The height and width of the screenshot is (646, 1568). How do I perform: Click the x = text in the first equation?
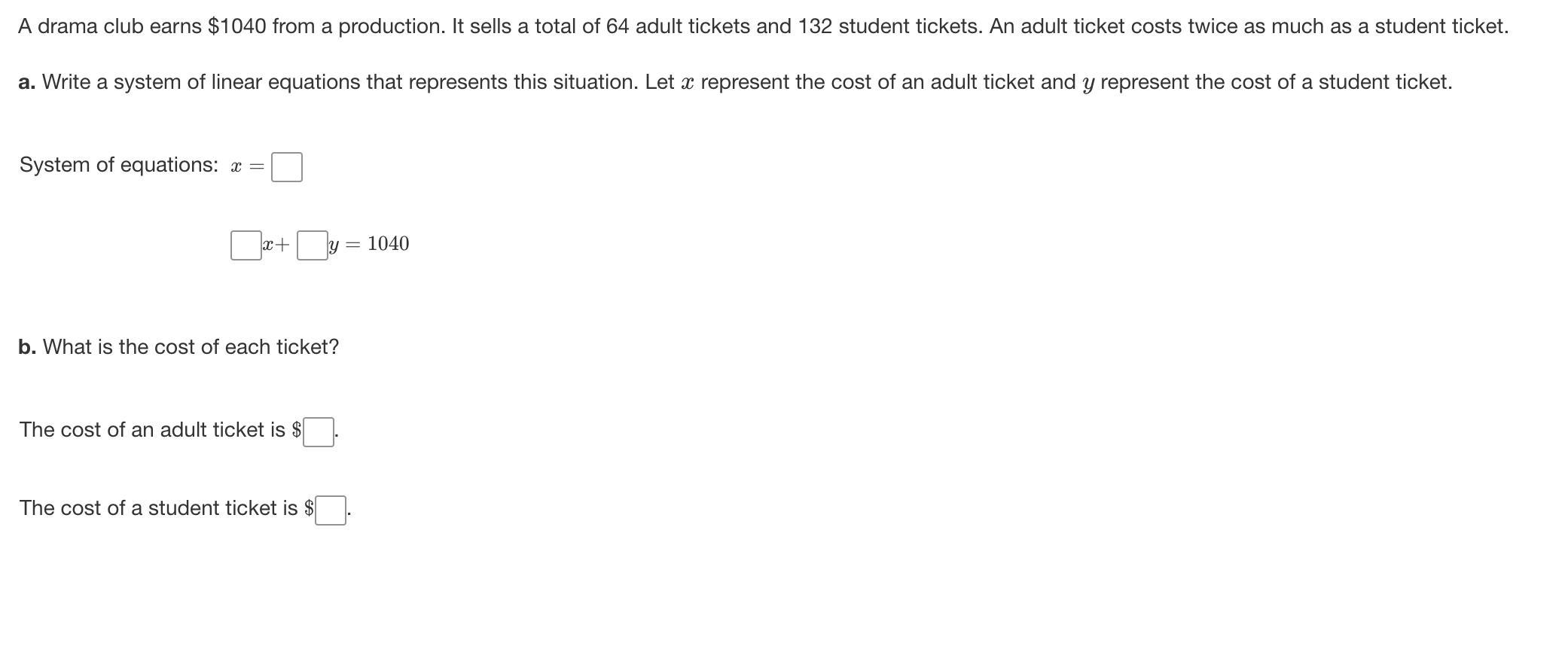coord(248,167)
